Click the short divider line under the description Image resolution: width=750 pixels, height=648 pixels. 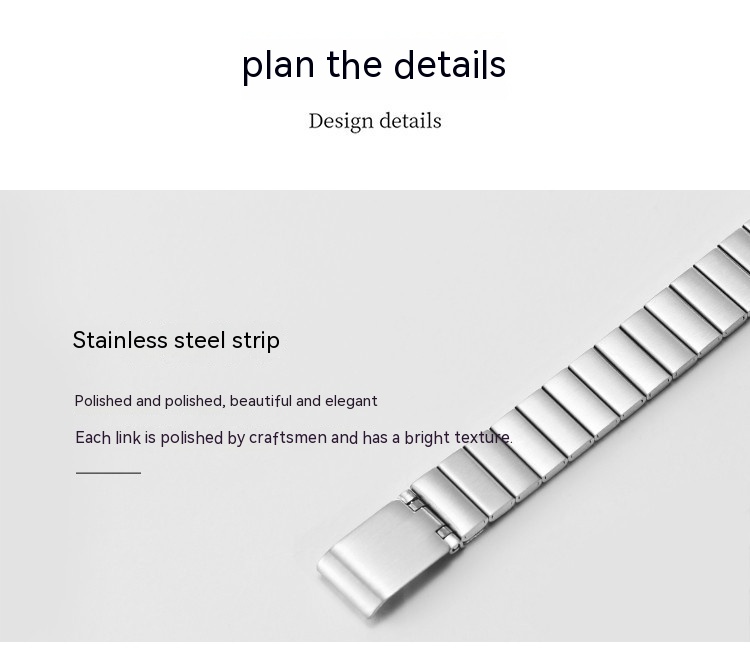tap(108, 473)
